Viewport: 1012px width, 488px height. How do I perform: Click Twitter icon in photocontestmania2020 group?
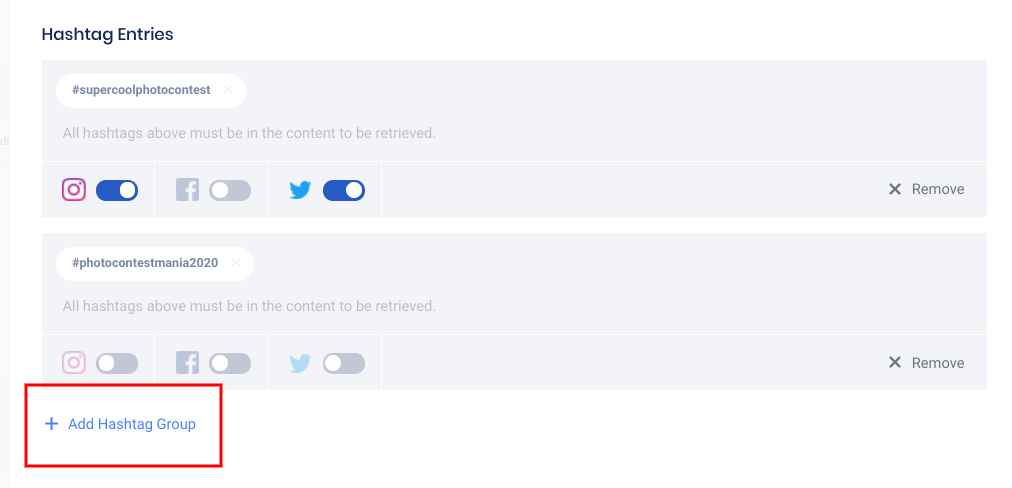(x=300, y=363)
